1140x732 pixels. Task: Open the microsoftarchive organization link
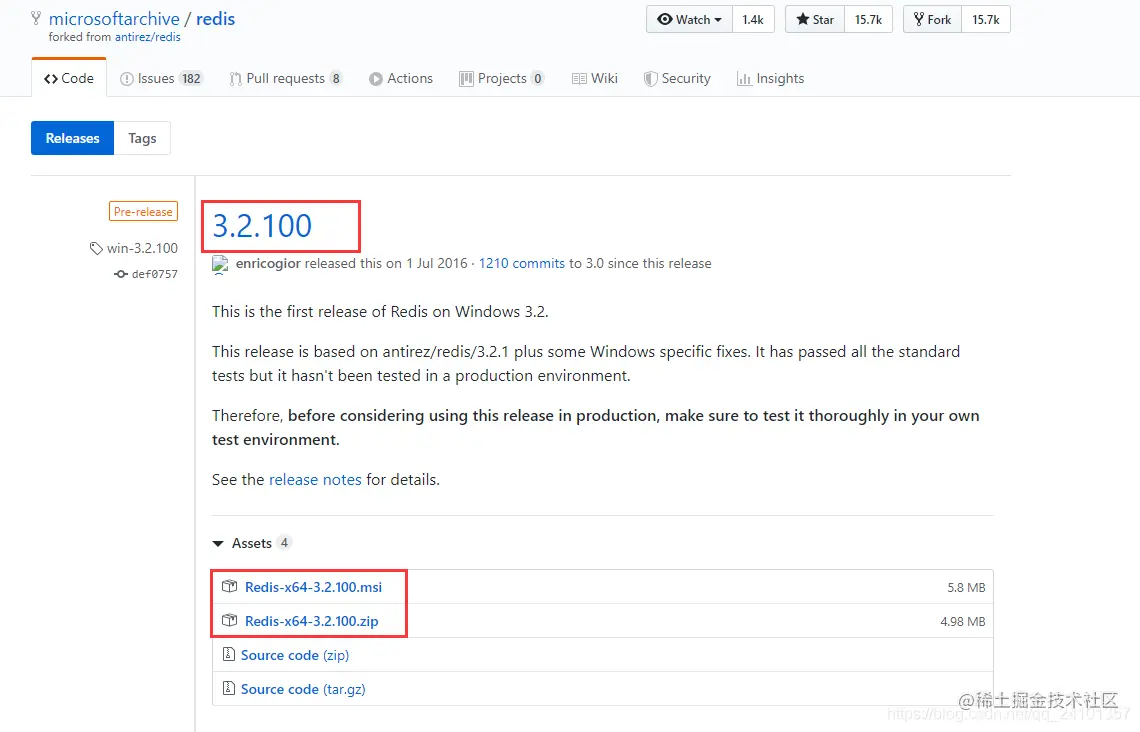pos(114,19)
